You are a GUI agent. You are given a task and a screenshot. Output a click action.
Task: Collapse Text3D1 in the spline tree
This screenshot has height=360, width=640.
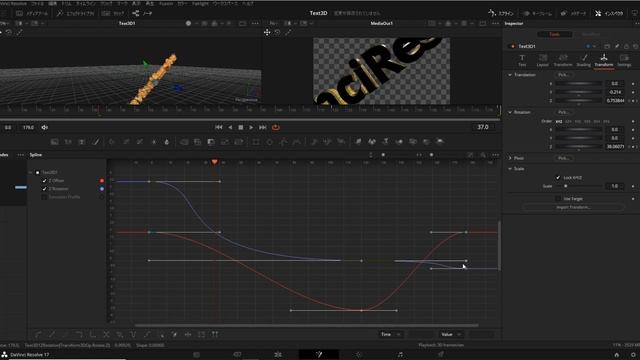click(31, 172)
